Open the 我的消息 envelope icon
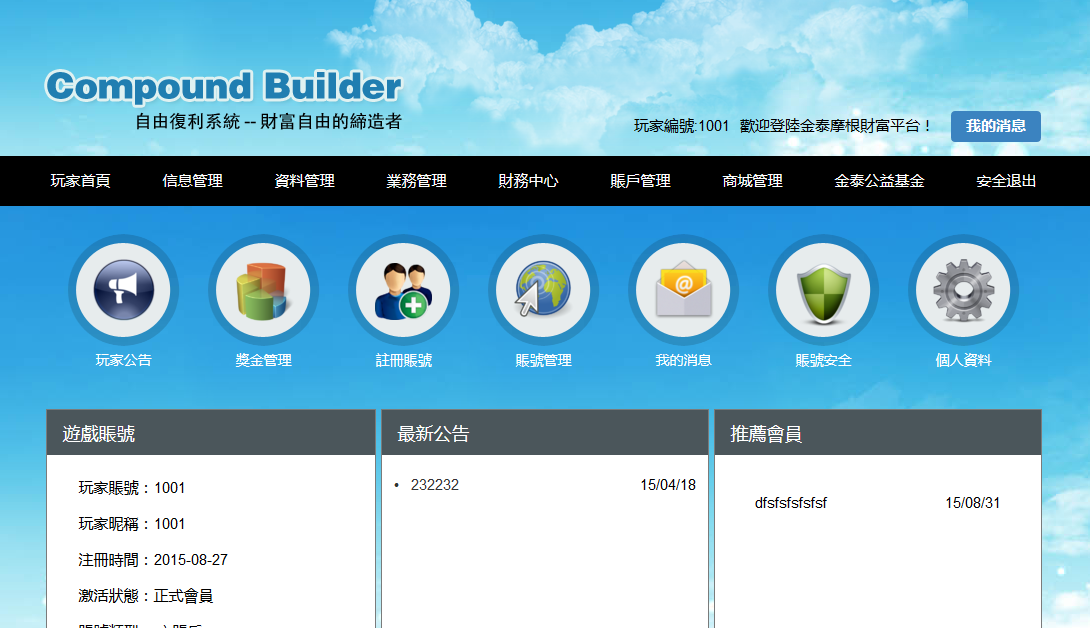The width and height of the screenshot is (1090, 628). 683,290
